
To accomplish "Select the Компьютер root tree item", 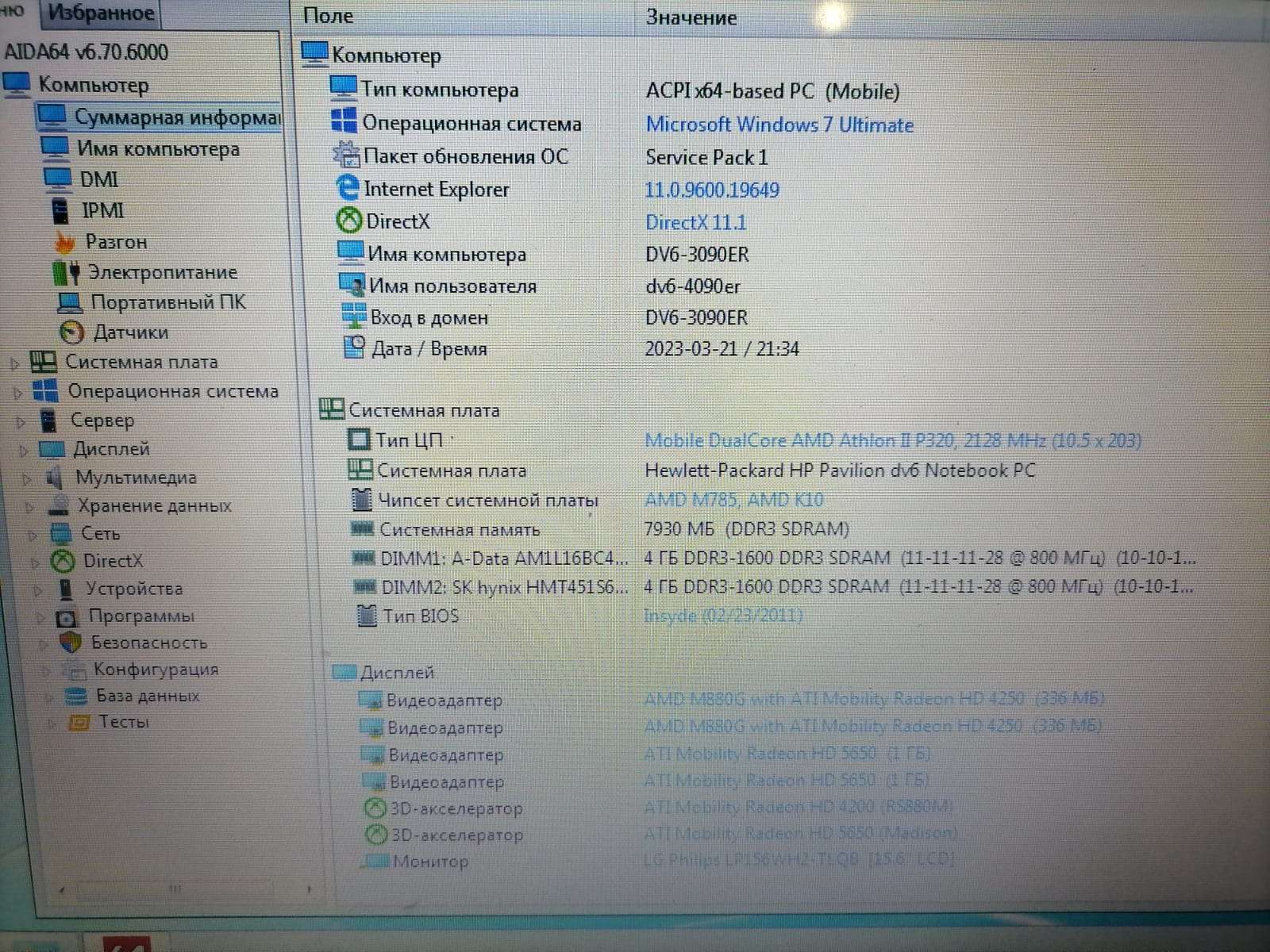I will [x=93, y=84].
